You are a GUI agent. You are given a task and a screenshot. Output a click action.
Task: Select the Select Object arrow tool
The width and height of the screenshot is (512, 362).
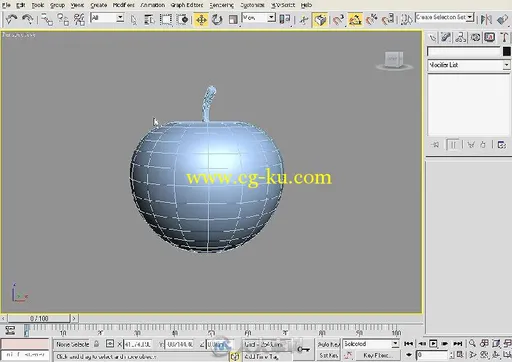pos(134,20)
